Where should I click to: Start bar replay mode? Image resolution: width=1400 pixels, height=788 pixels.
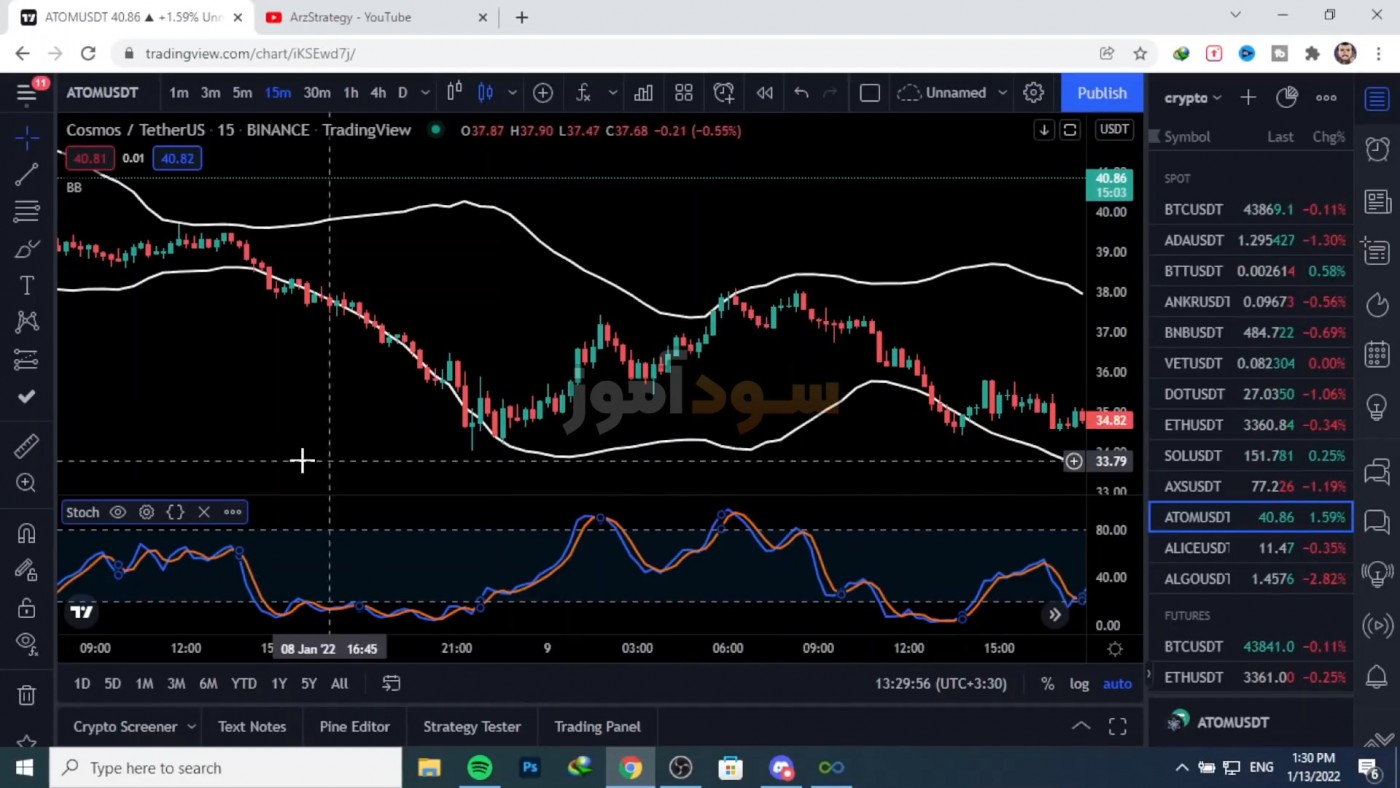pyautogui.click(x=765, y=93)
